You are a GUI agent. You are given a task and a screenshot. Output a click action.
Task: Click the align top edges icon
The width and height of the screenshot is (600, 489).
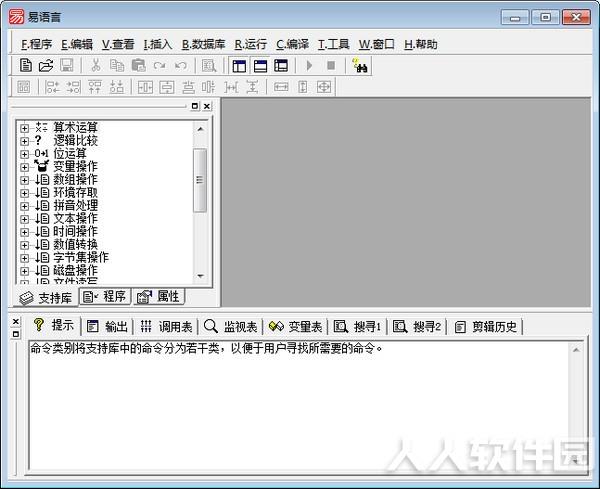point(95,87)
